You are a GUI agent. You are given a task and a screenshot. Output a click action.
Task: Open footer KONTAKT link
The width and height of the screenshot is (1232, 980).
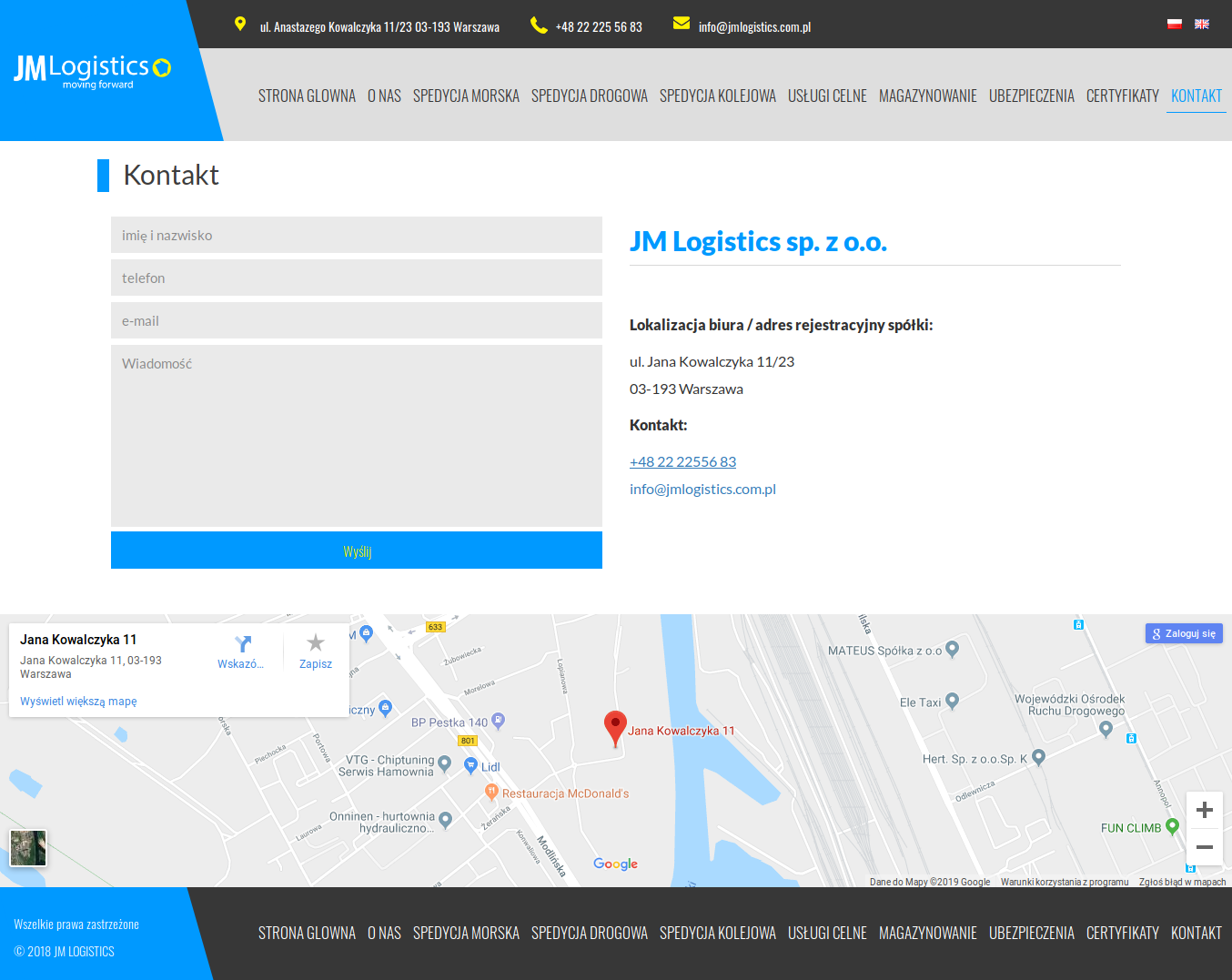1197,933
